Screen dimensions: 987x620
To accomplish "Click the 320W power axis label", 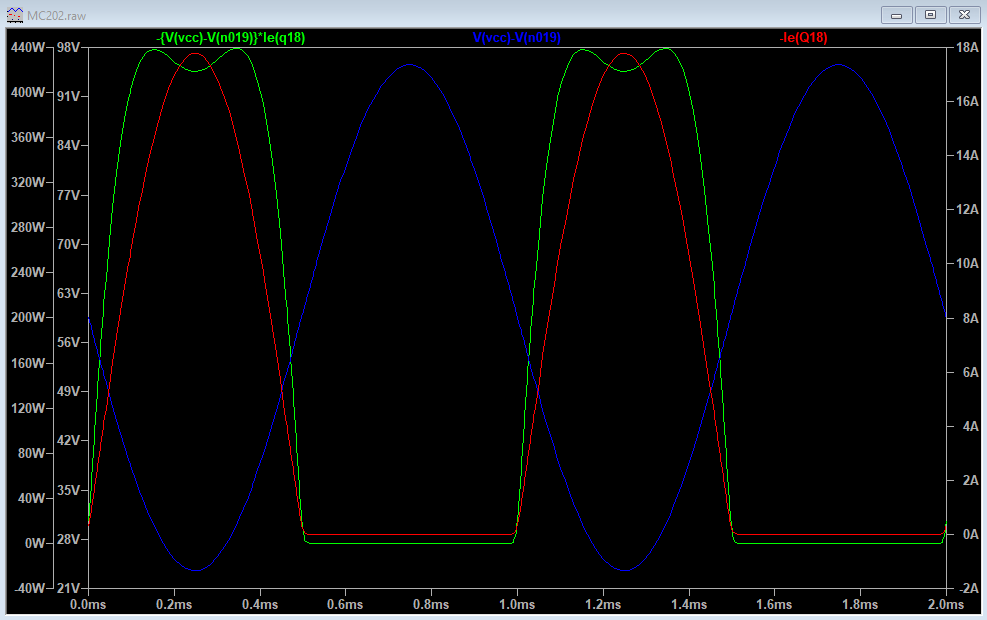I will click(x=28, y=183).
